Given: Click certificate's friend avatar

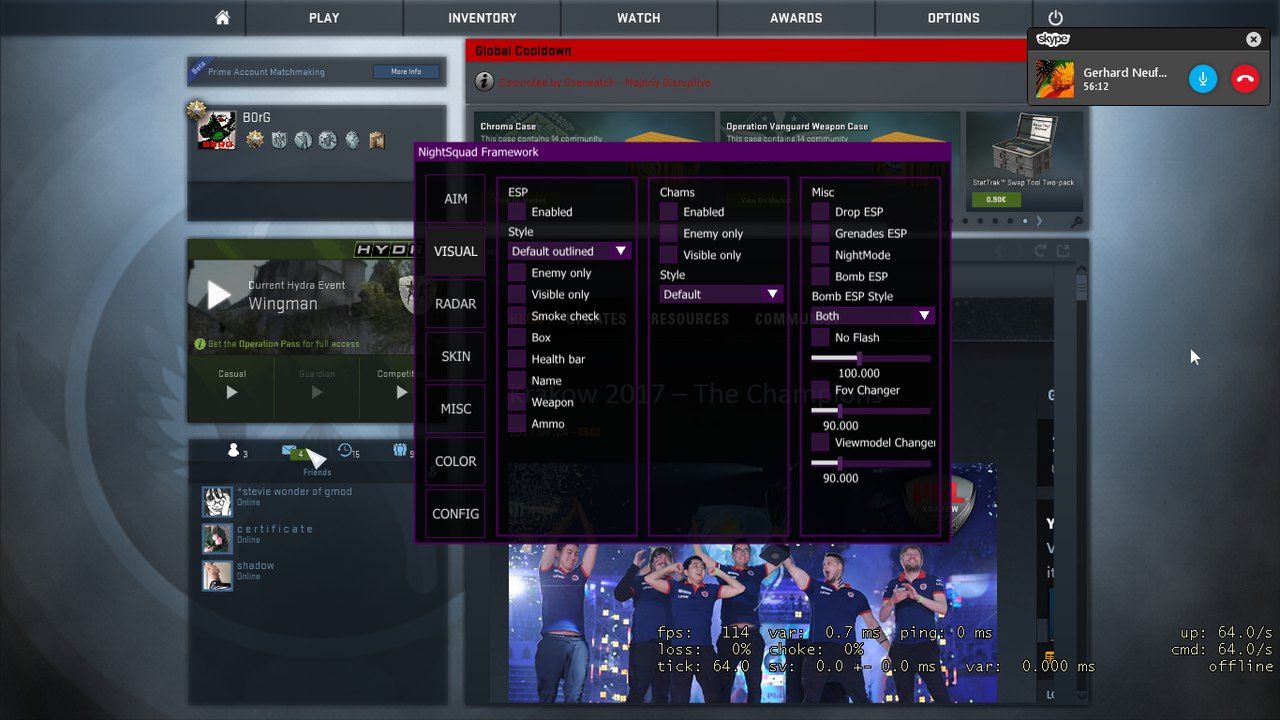Looking at the screenshot, I should click(217, 539).
